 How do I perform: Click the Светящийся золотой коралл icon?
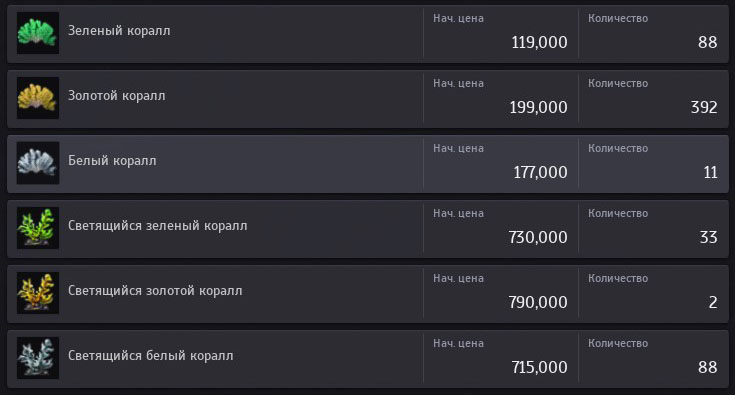coord(38,293)
